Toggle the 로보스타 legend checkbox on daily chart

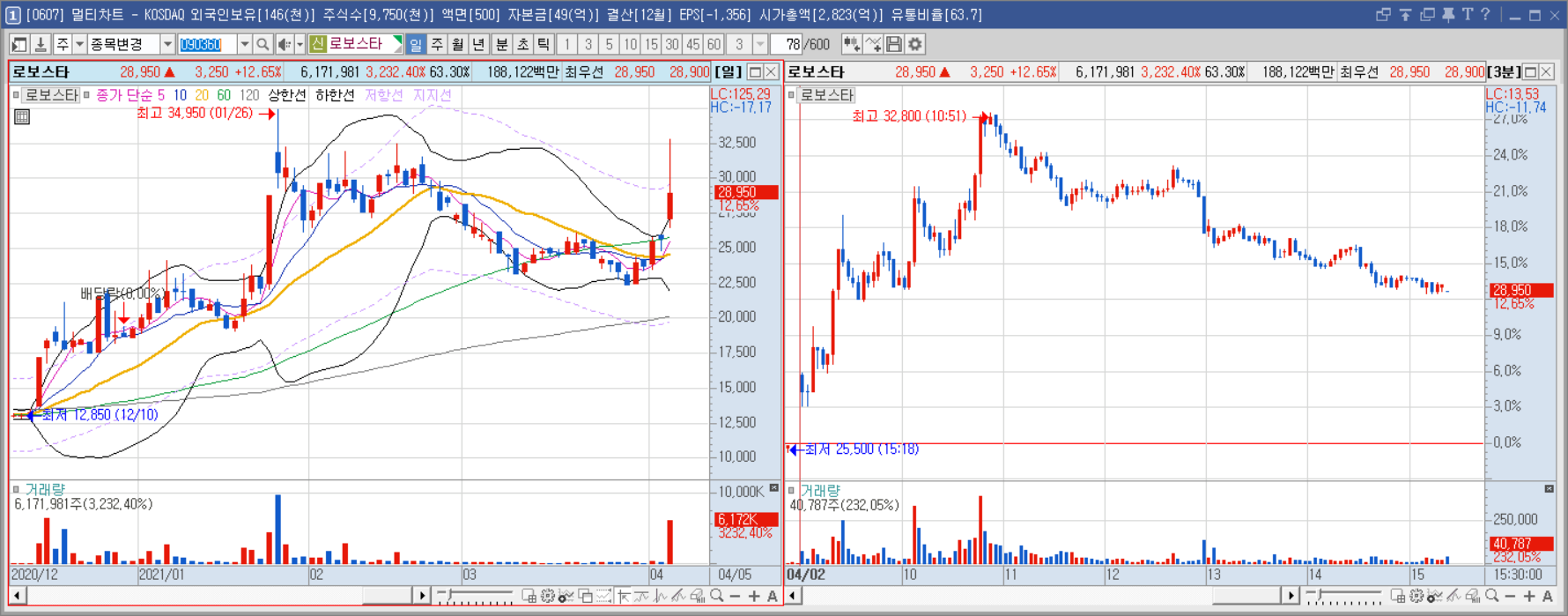click(x=16, y=95)
